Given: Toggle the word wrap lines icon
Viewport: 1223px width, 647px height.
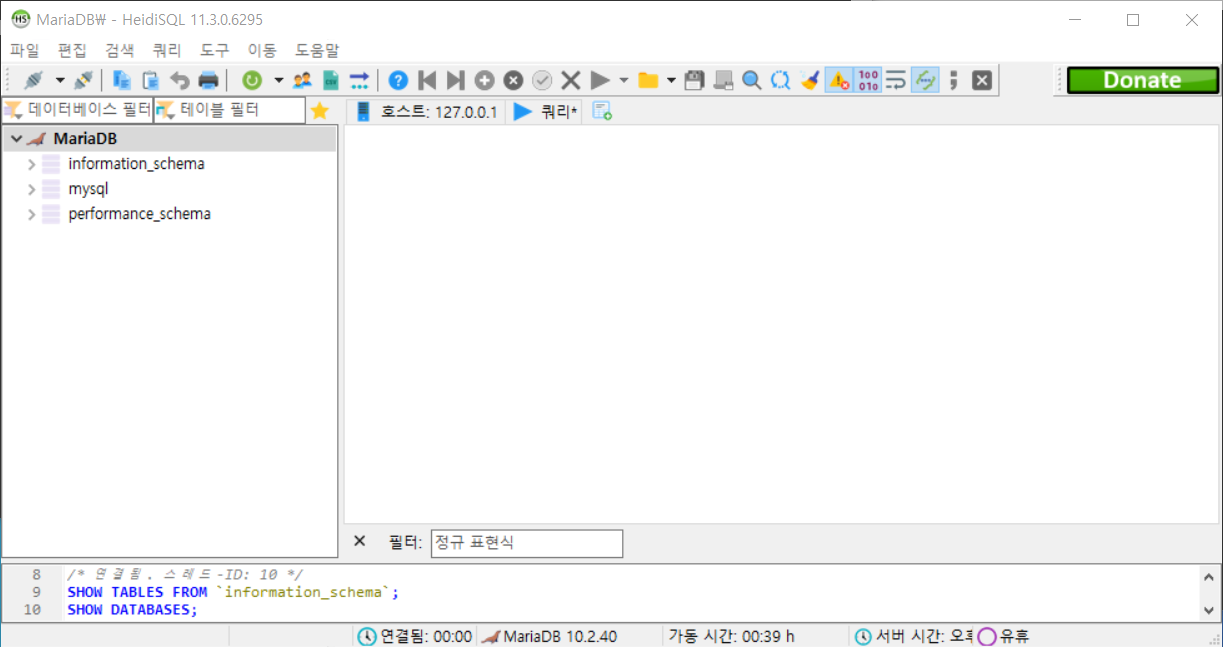Looking at the screenshot, I should pos(896,80).
